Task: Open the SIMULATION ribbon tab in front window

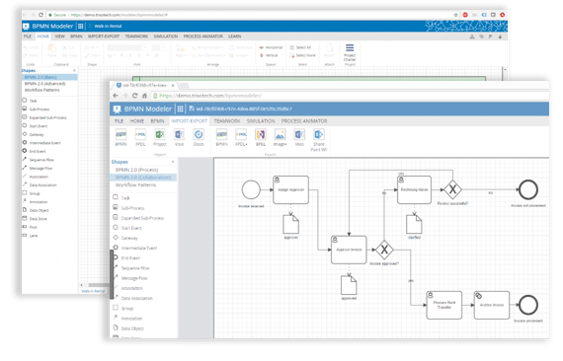Action: click(261, 121)
